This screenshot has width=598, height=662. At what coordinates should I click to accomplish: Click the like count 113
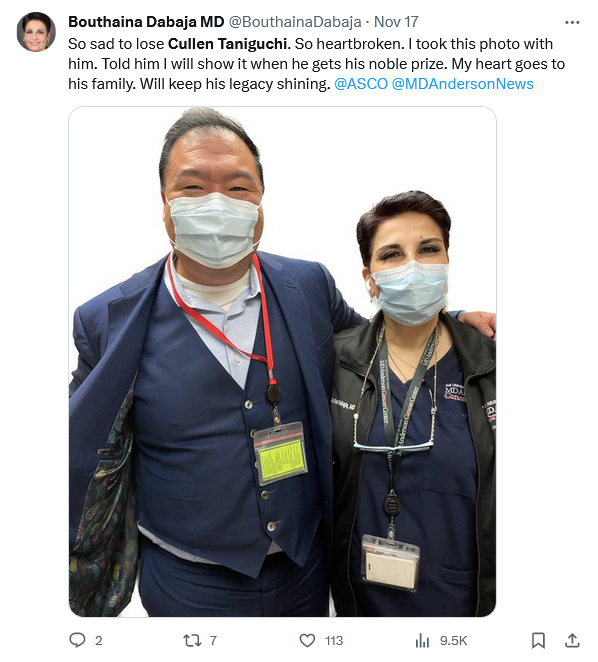pos(334,640)
